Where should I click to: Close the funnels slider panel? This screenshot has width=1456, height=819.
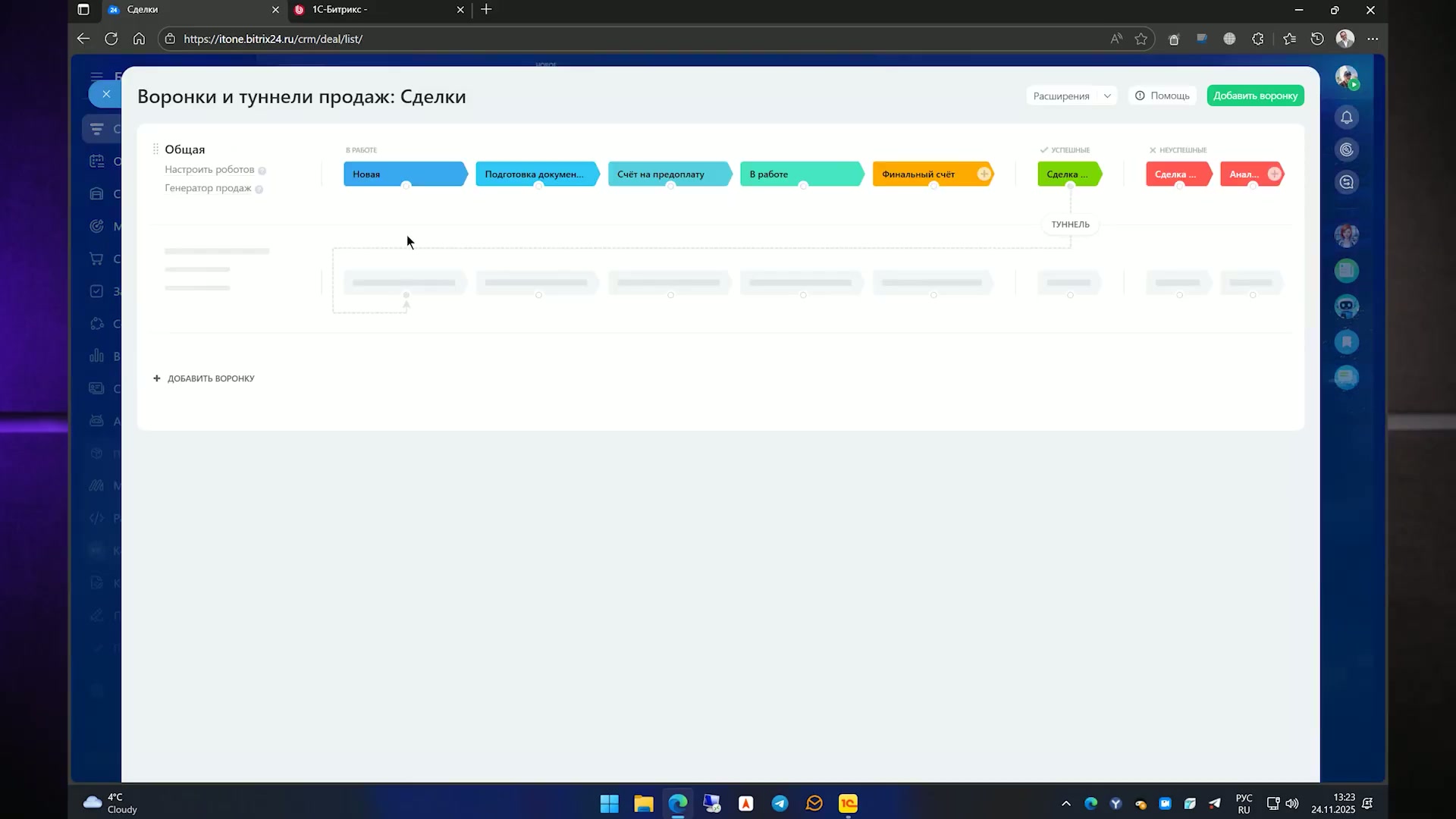point(105,94)
